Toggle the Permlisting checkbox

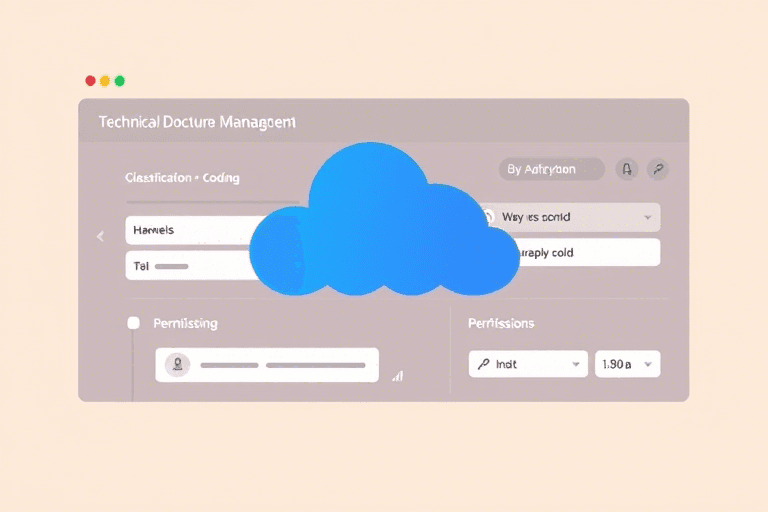coord(133,323)
